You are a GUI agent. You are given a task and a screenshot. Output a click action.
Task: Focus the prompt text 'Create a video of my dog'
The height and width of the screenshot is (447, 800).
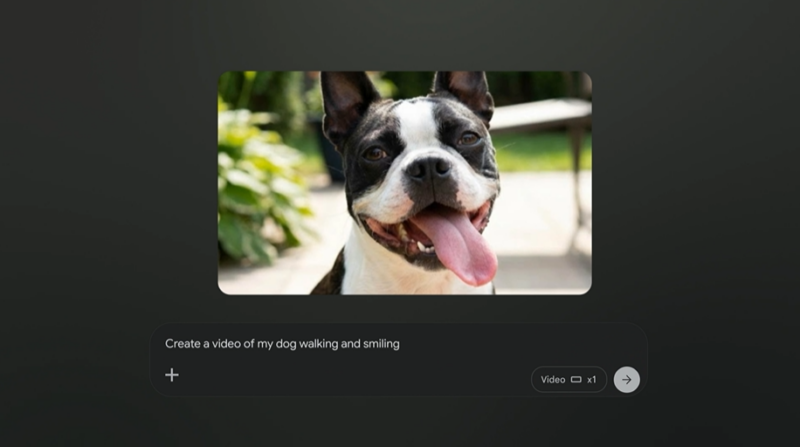point(231,344)
